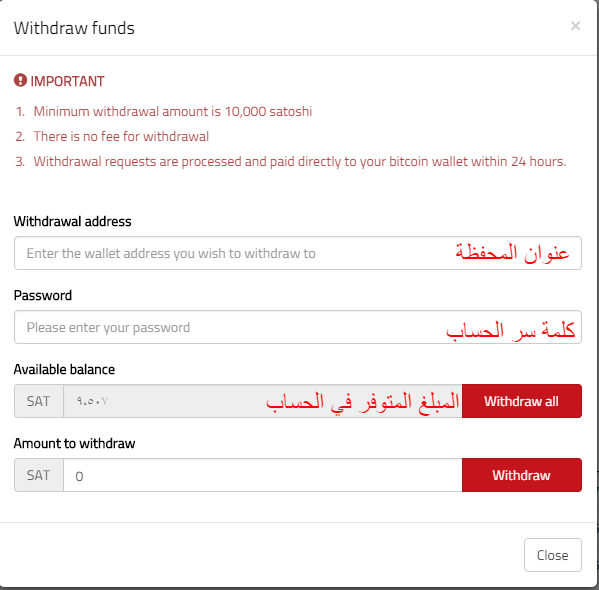Click the red IMPORTANT exclamation icon
The width and height of the screenshot is (599, 590).
[x=20, y=81]
